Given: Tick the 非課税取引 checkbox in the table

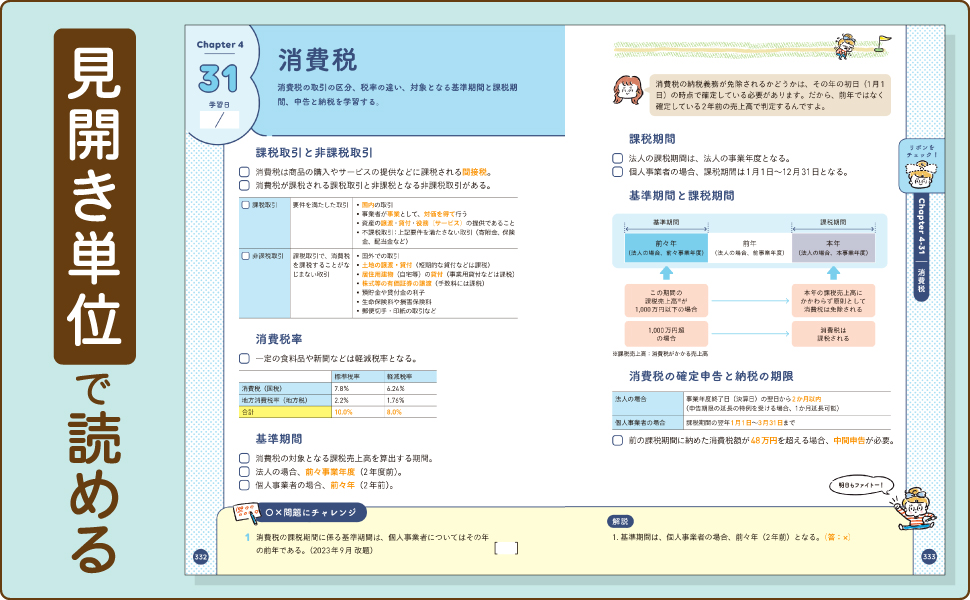Looking at the screenshot, I should coord(246,255).
